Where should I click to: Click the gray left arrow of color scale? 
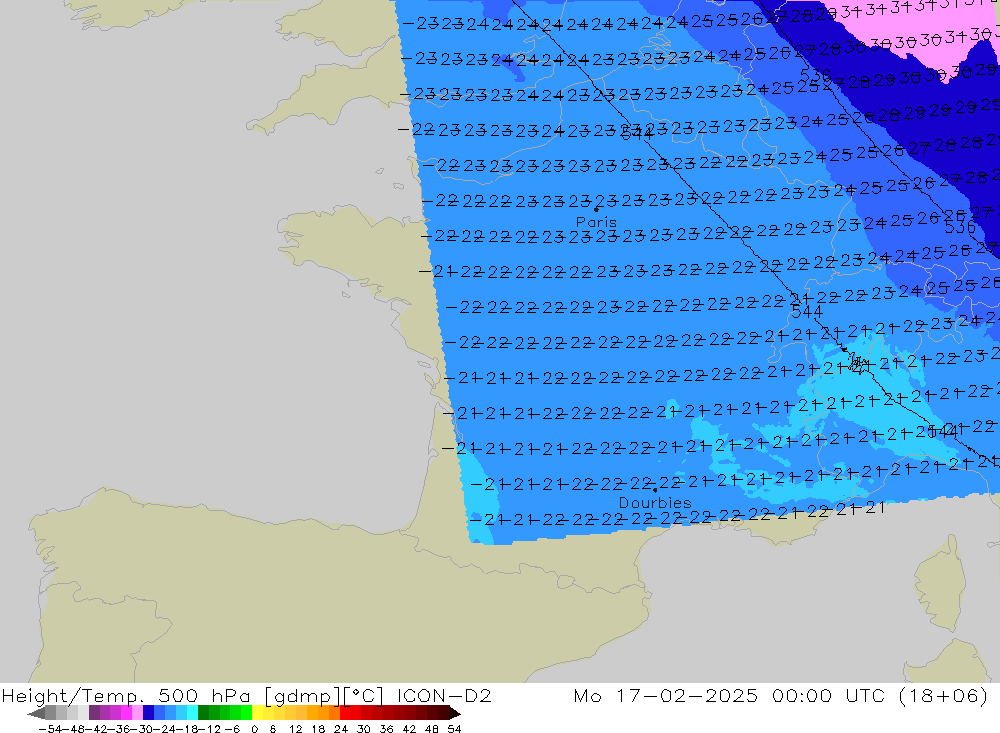36,713
